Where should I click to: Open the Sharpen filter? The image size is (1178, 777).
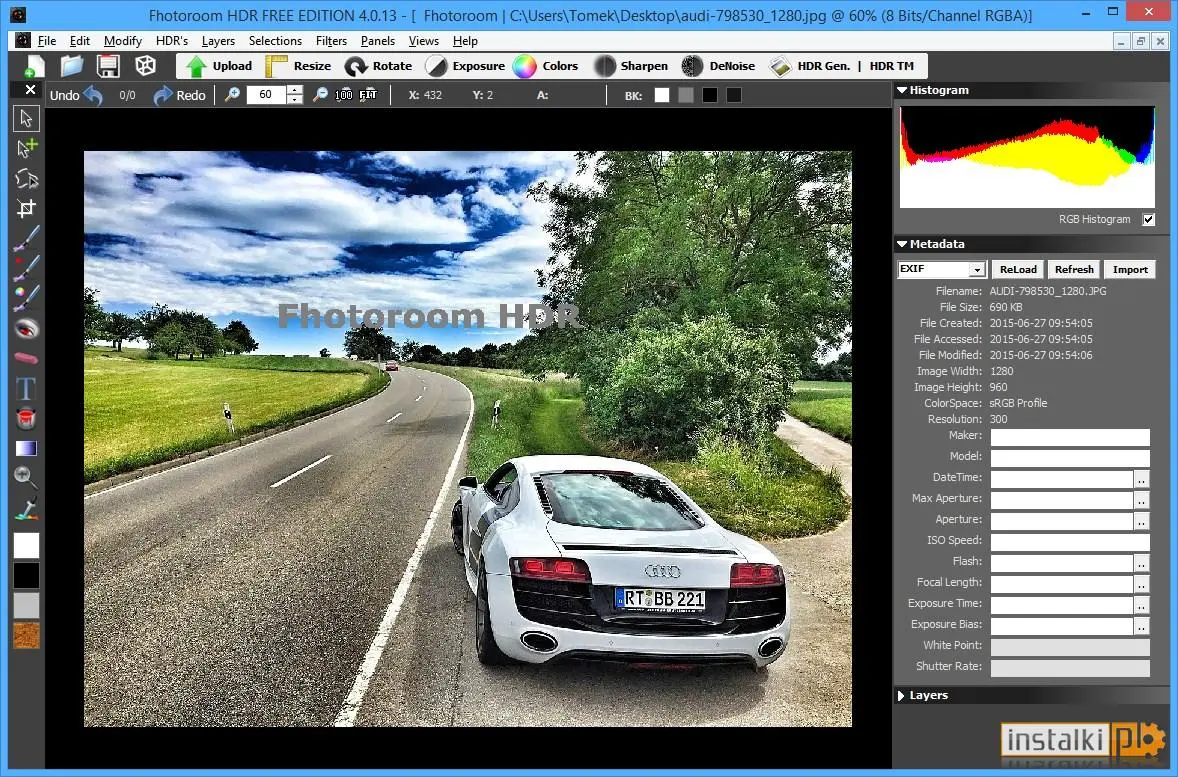[631, 66]
